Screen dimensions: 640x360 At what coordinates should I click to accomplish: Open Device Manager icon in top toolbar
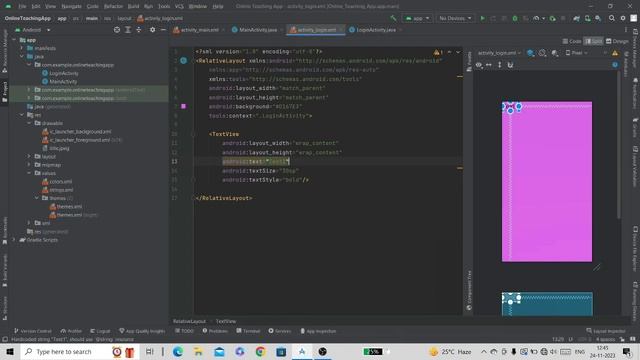tap(587, 18)
